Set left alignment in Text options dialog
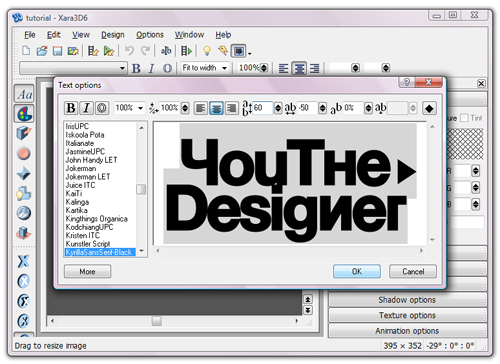The image size is (500, 364). pos(201,108)
